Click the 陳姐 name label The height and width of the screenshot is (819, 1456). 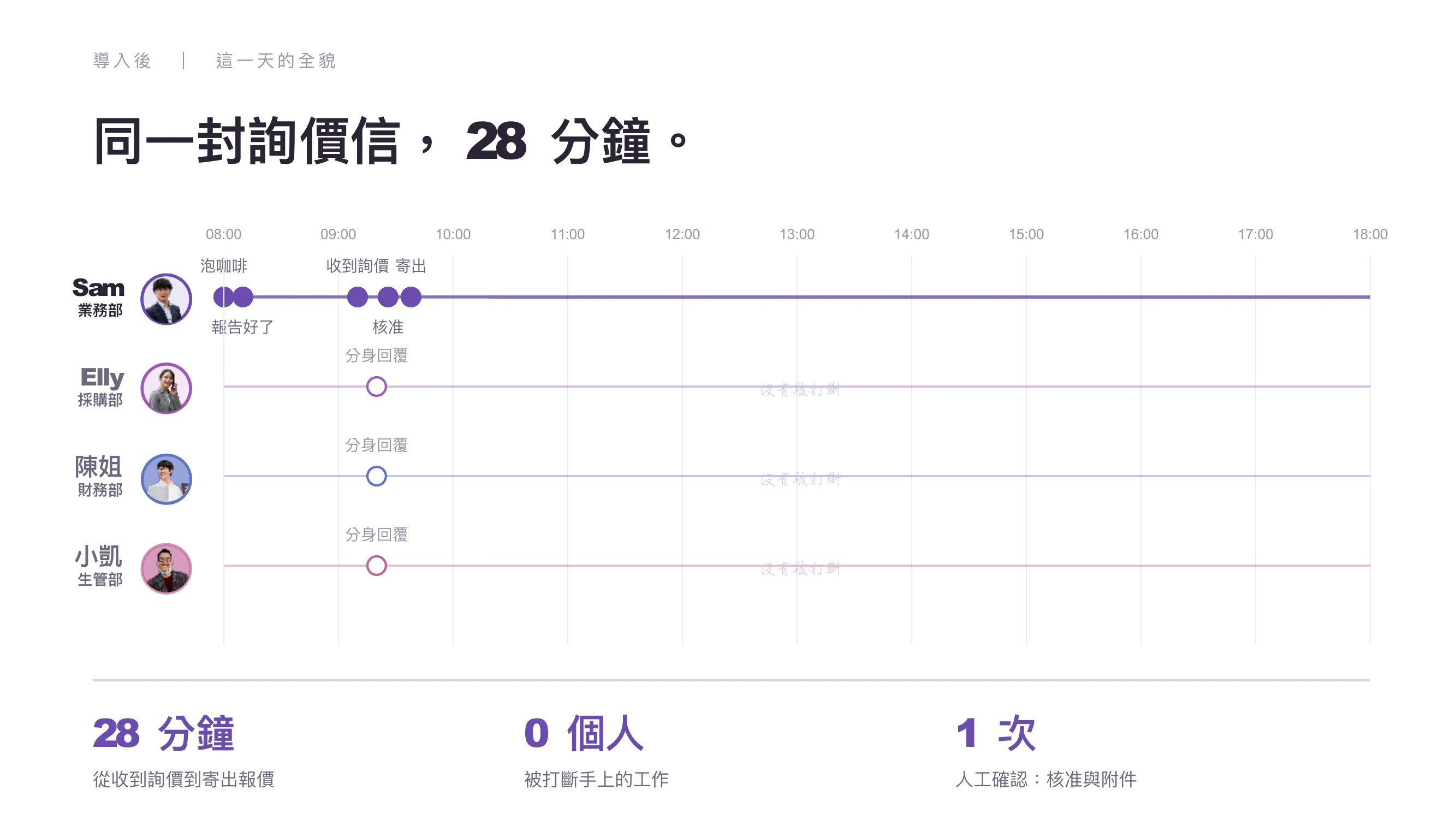[x=98, y=467]
